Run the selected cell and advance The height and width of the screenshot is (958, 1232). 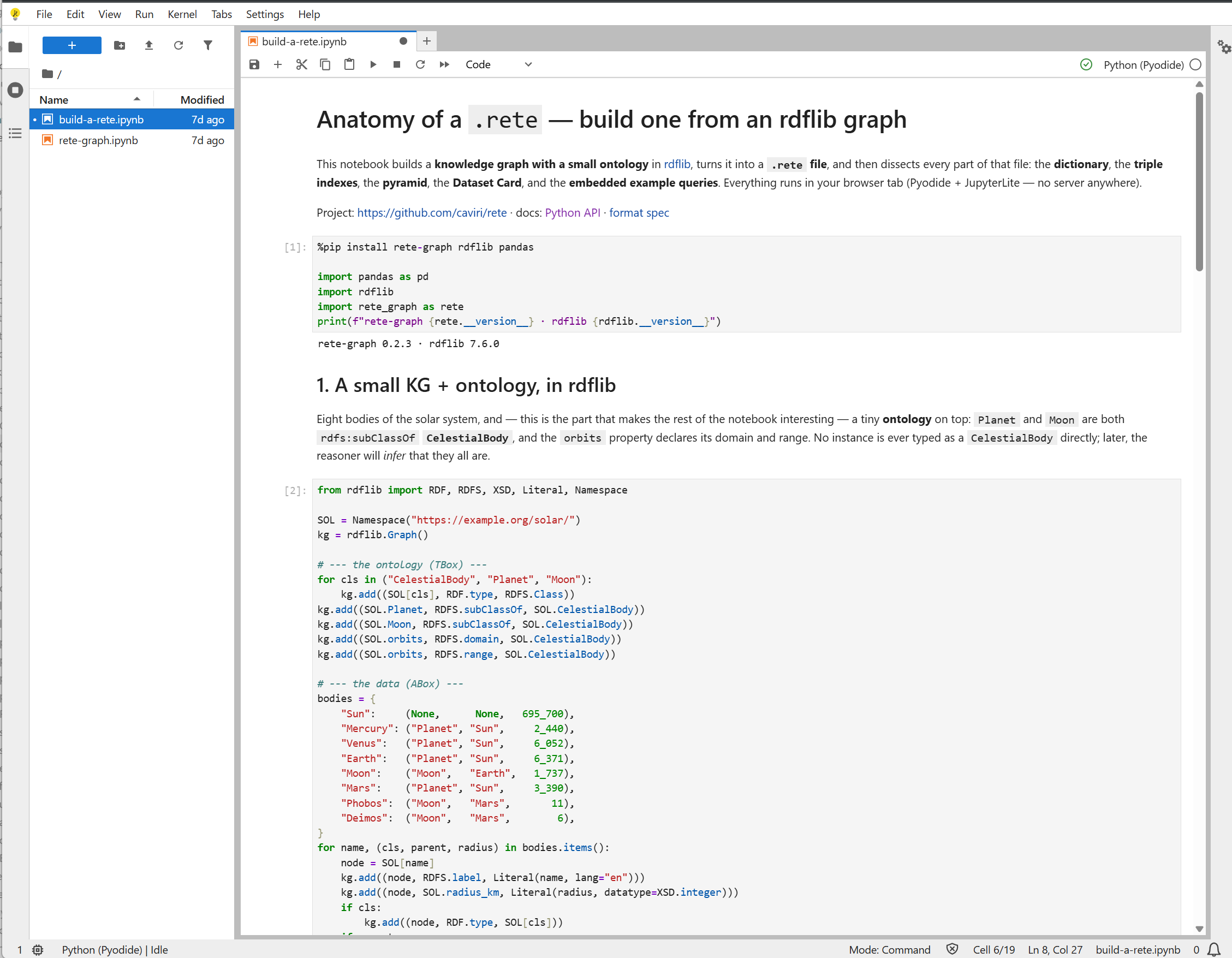373,64
